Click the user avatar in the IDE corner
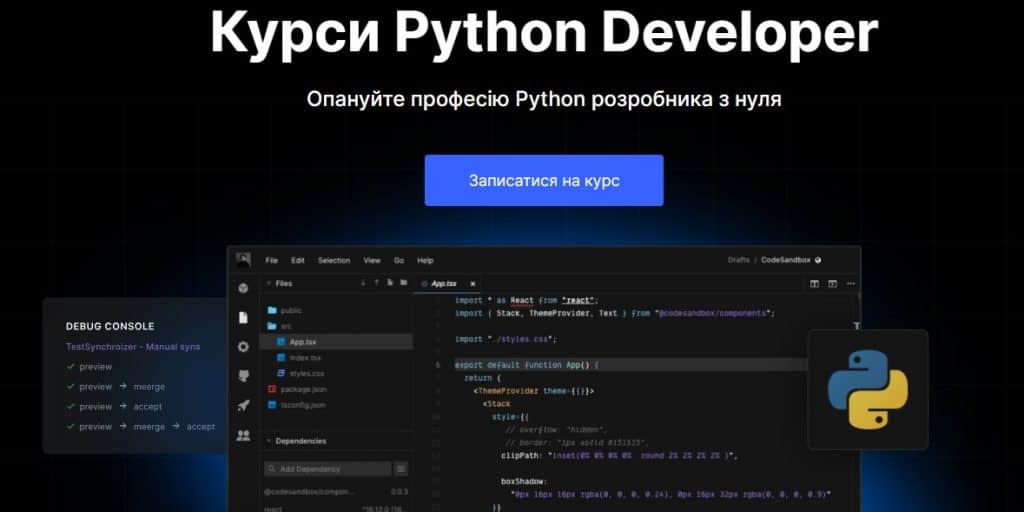Viewport: 1024px width, 512px height. click(244, 260)
